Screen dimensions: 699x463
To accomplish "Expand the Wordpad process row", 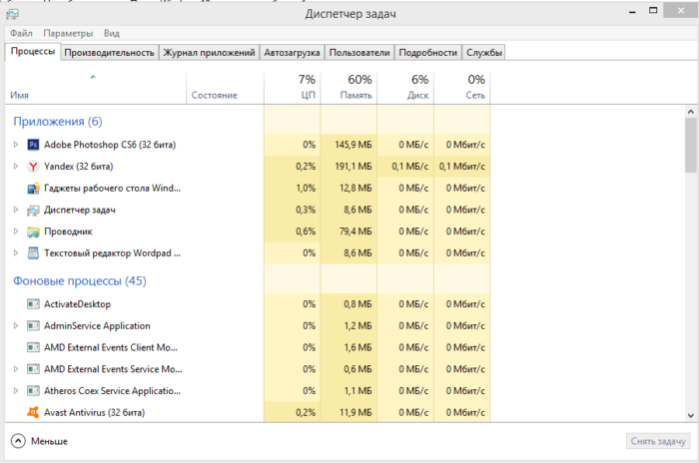I will click(x=16, y=253).
